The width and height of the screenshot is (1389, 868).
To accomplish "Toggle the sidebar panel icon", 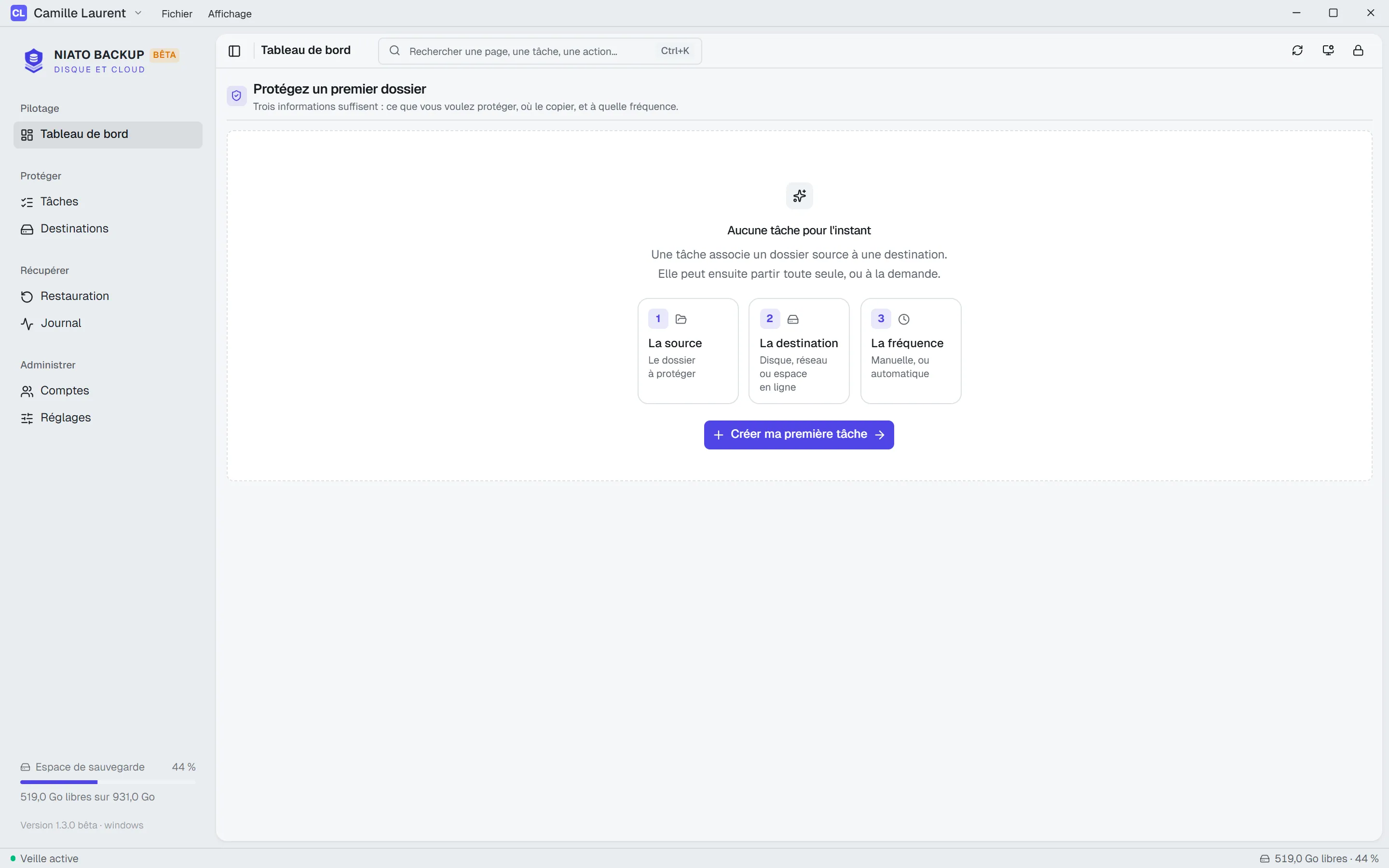I will point(234,51).
